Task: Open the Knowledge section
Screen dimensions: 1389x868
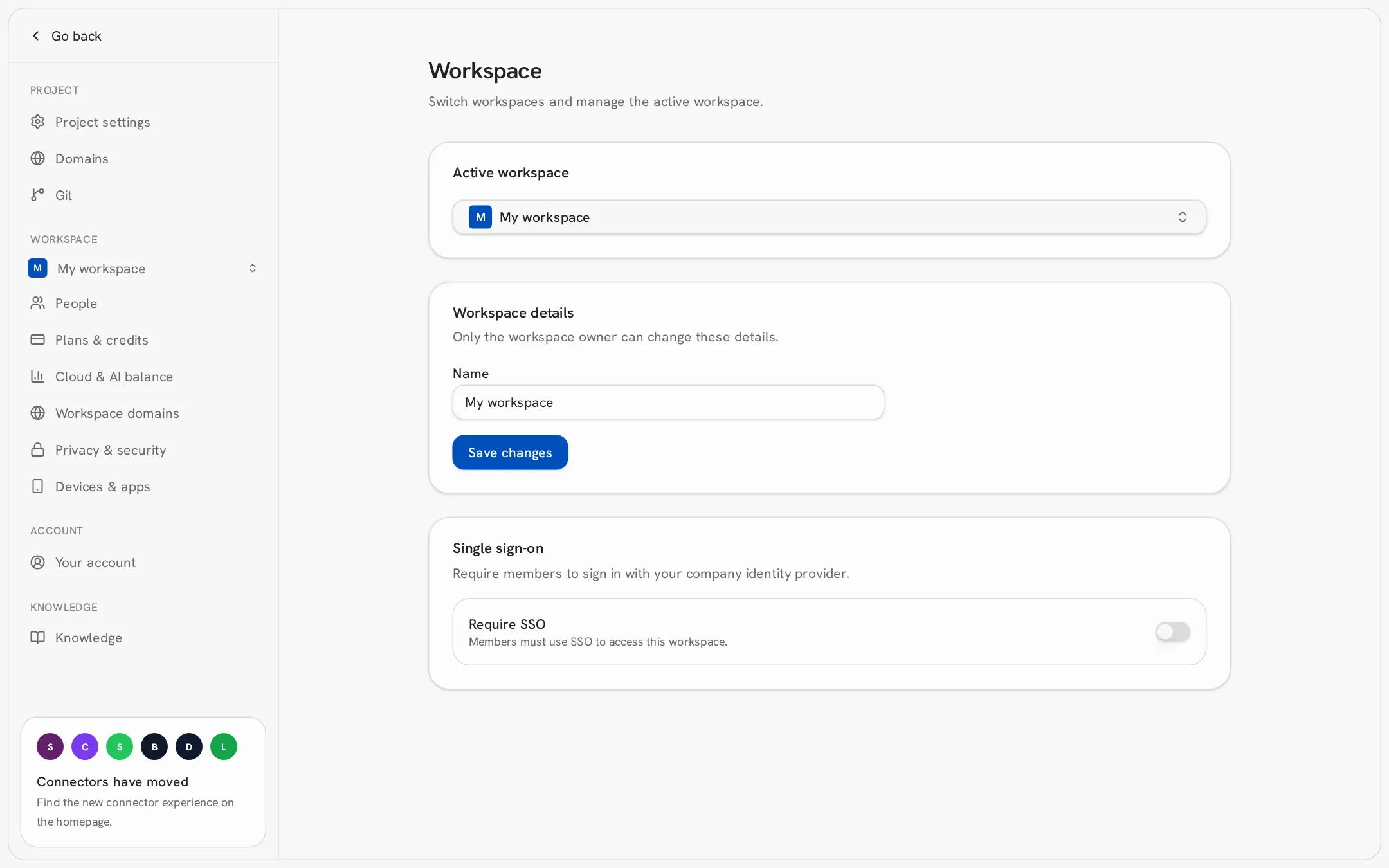Action: click(143, 637)
